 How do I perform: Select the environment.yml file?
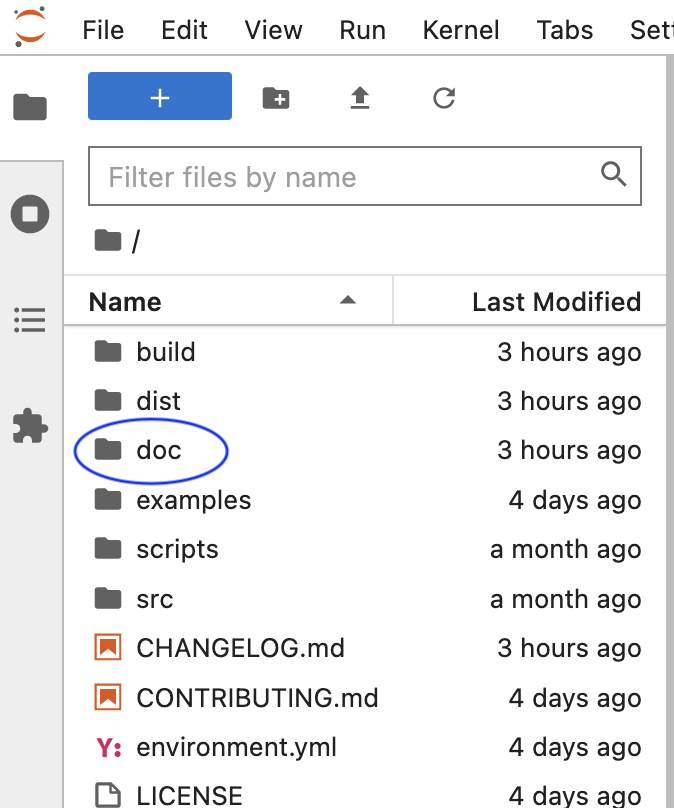365,747
